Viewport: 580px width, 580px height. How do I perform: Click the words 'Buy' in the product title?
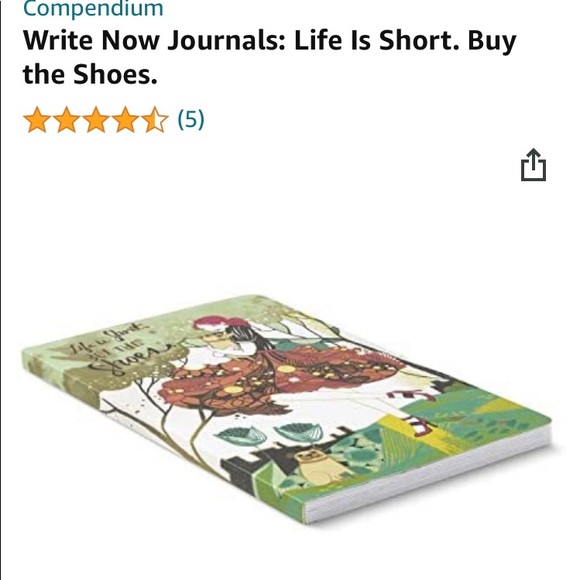tap(492, 40)
